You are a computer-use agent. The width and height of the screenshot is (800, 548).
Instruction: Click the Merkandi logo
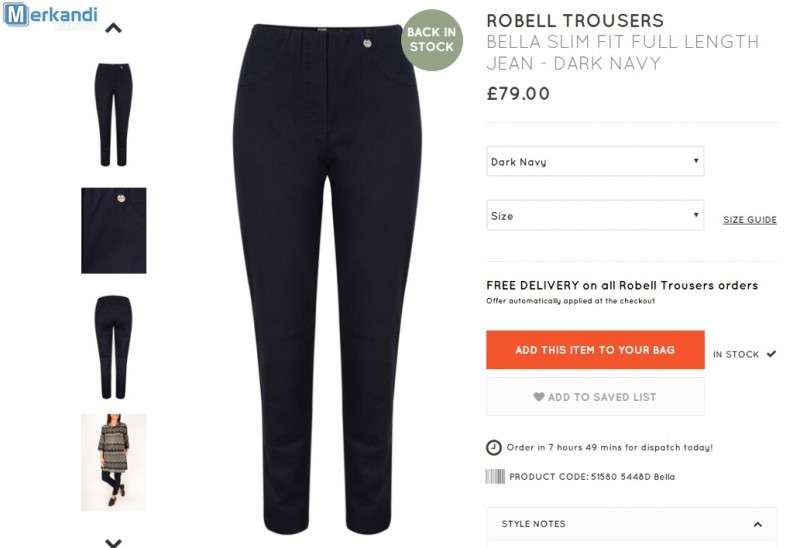click(x=51, y=15)
